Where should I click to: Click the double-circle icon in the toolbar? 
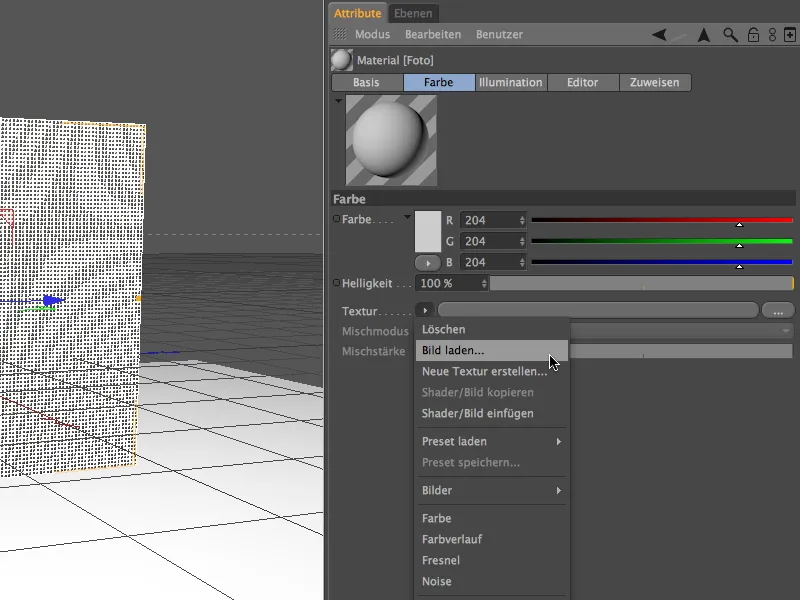click(x=771, y=34)
